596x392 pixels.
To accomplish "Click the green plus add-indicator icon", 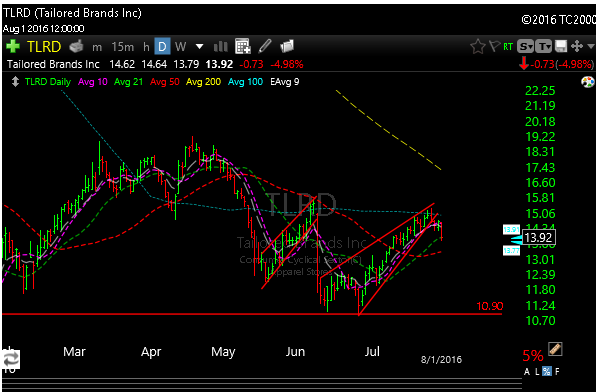I will click(x=13, y=46).
